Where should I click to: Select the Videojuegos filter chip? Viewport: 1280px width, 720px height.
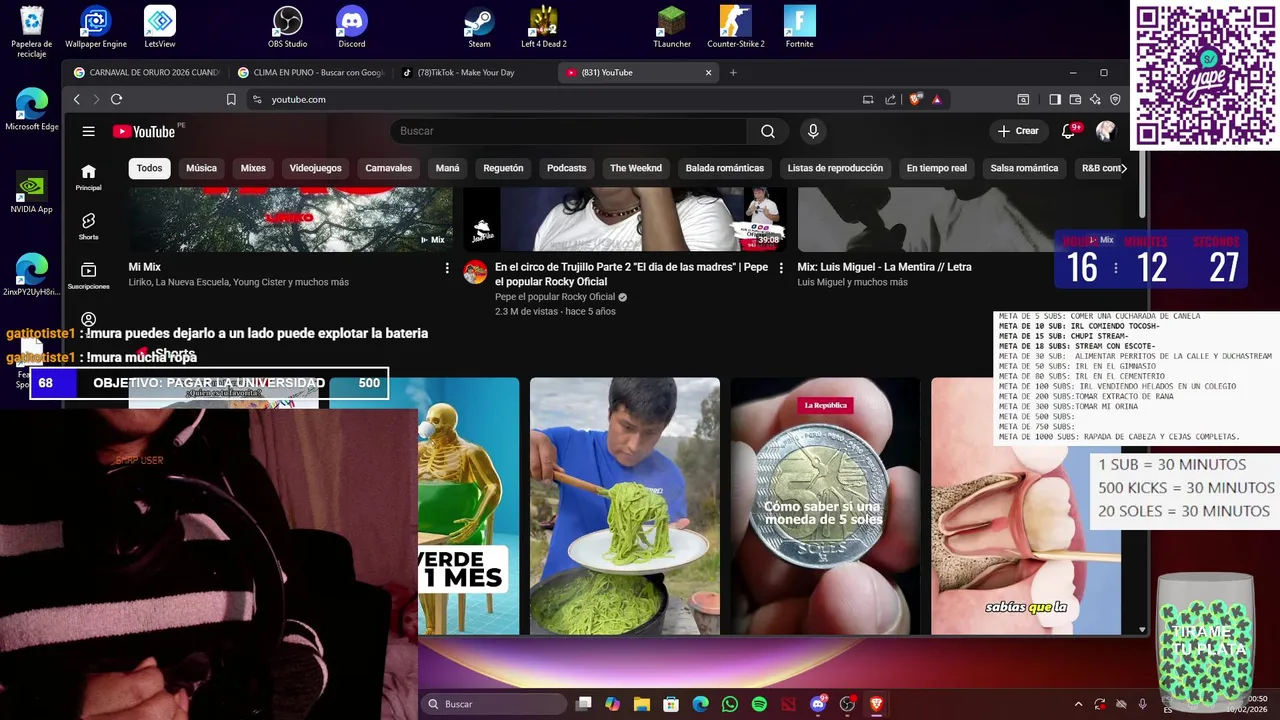(x=316, y=168)
